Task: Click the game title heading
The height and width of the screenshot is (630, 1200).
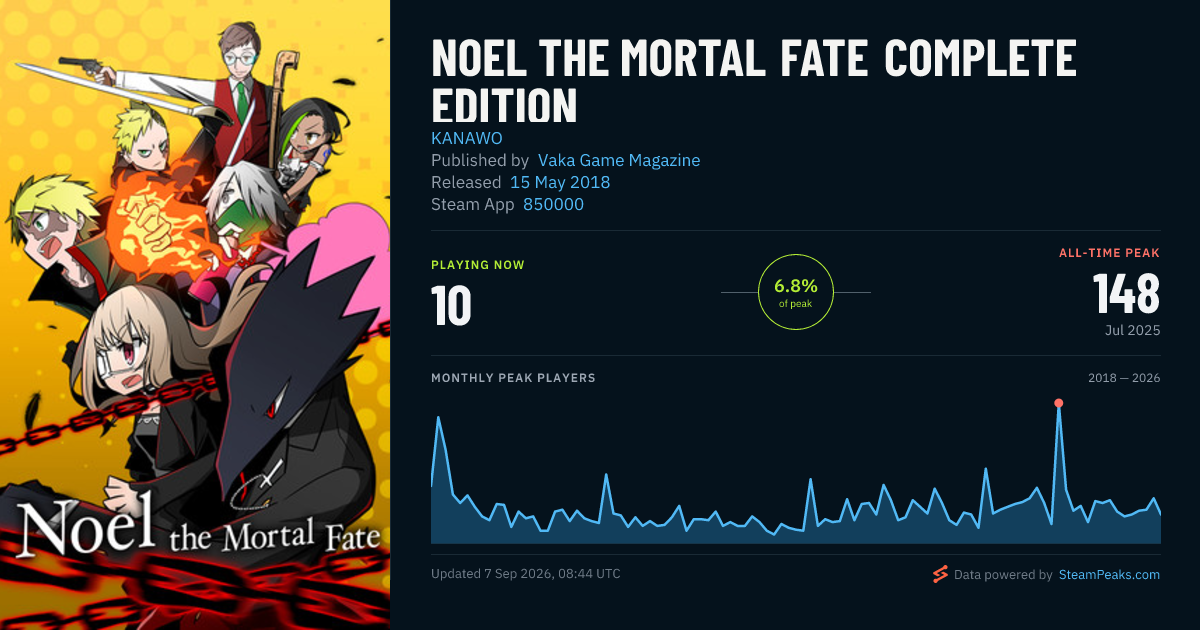Action: (754, 82)
